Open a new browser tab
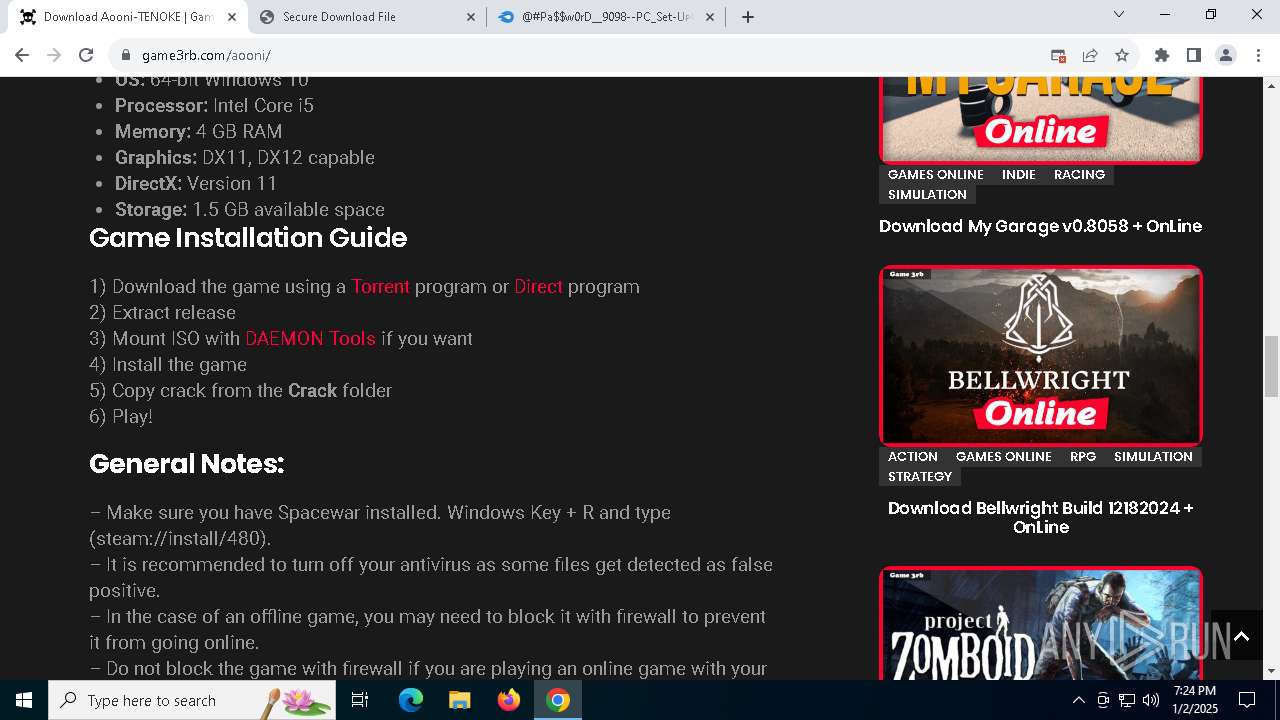 748,17
